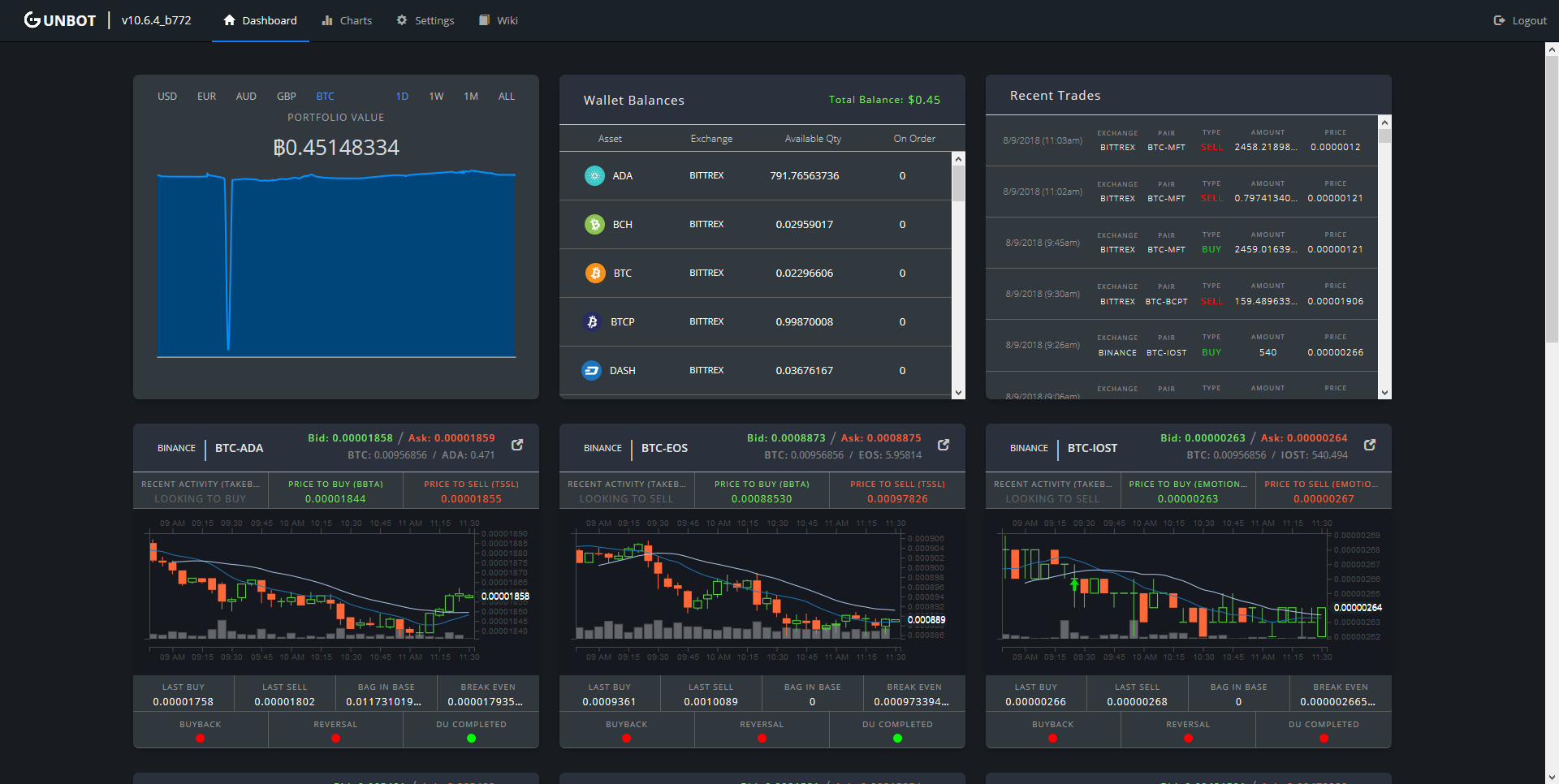This screenshot has height=784, width=1559.
Task: Set portfolio range to 1M
Action: 471,97
